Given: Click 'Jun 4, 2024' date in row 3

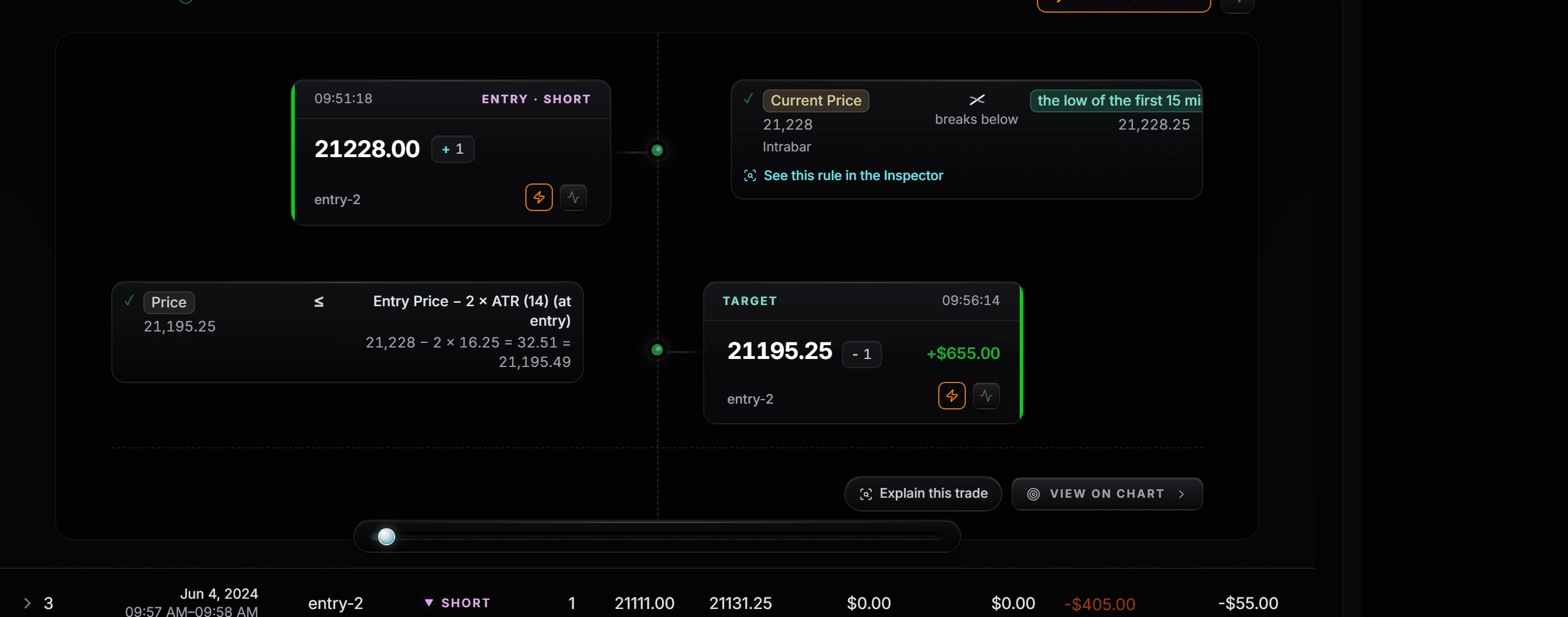Looking at the screenshot, I should click(x=219, y=594).
